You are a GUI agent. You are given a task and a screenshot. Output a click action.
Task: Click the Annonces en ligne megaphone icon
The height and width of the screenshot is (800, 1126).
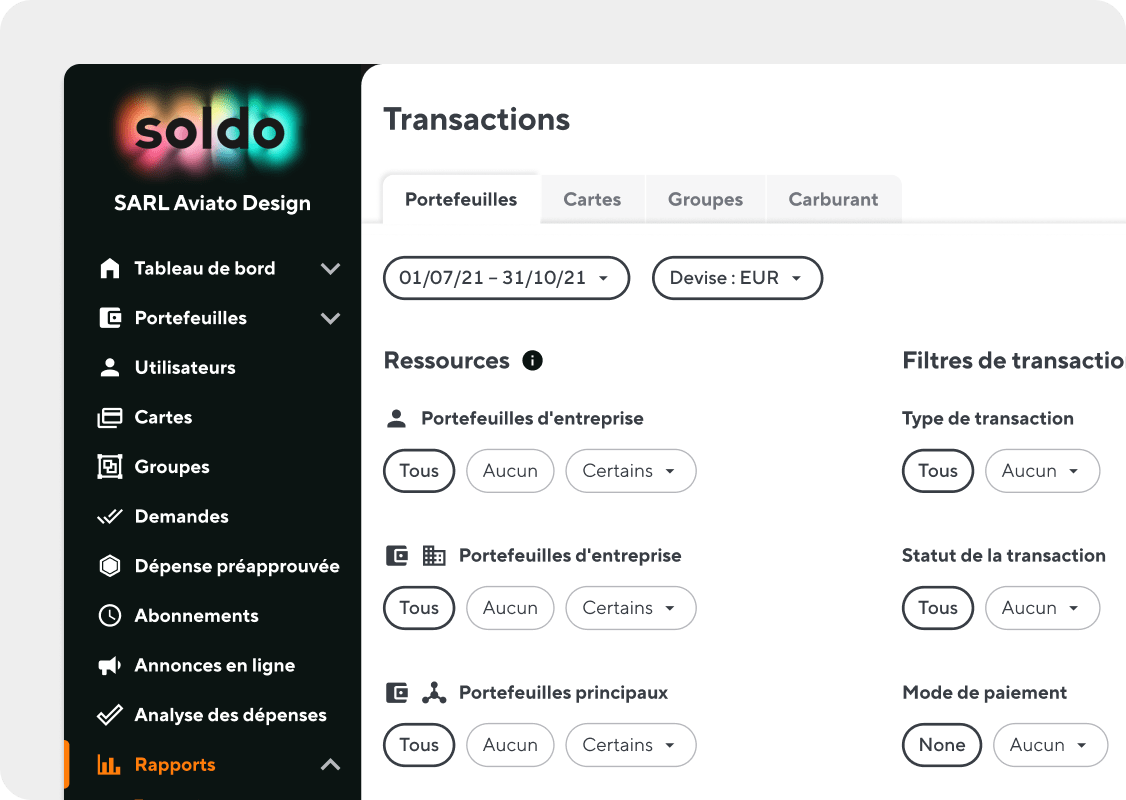click(x=110, y=666)
